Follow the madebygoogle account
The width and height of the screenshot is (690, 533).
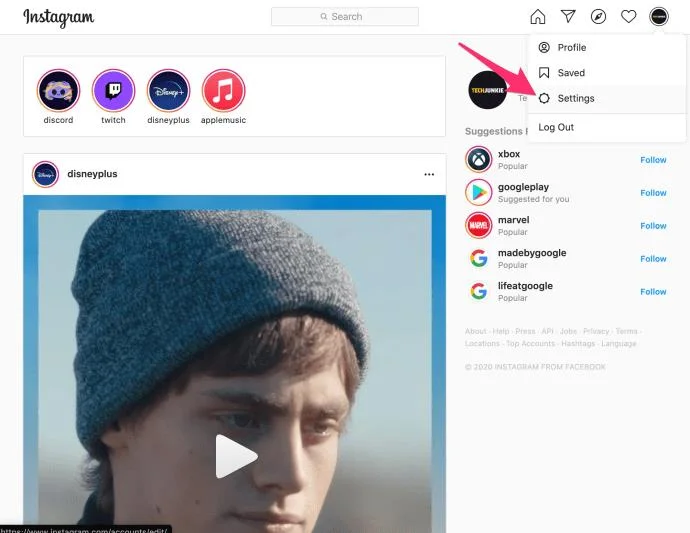(653, 259)
